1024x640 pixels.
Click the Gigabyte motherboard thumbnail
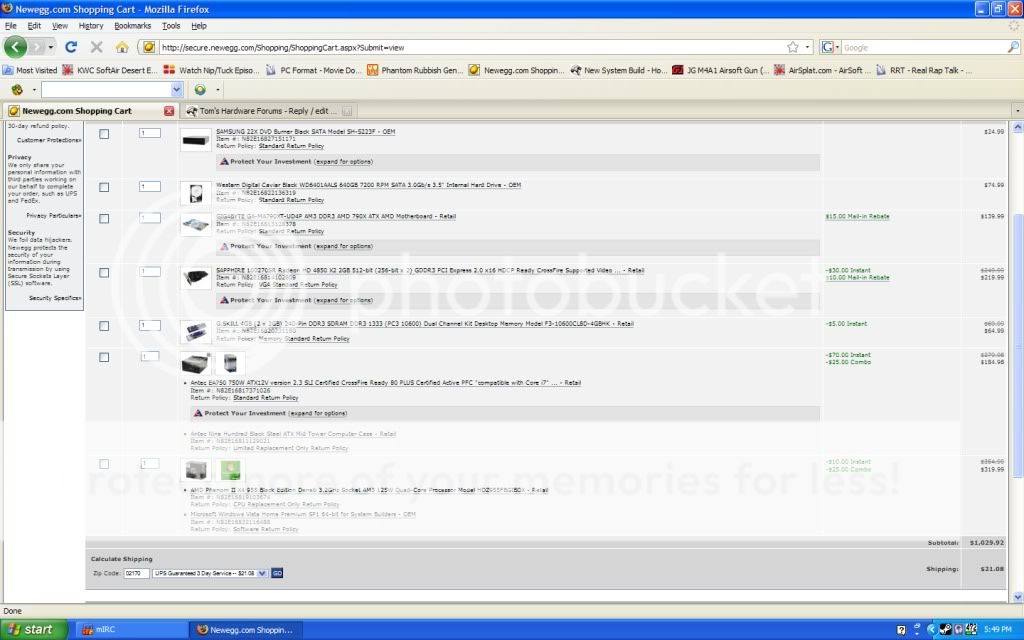(x=195, y=225)
